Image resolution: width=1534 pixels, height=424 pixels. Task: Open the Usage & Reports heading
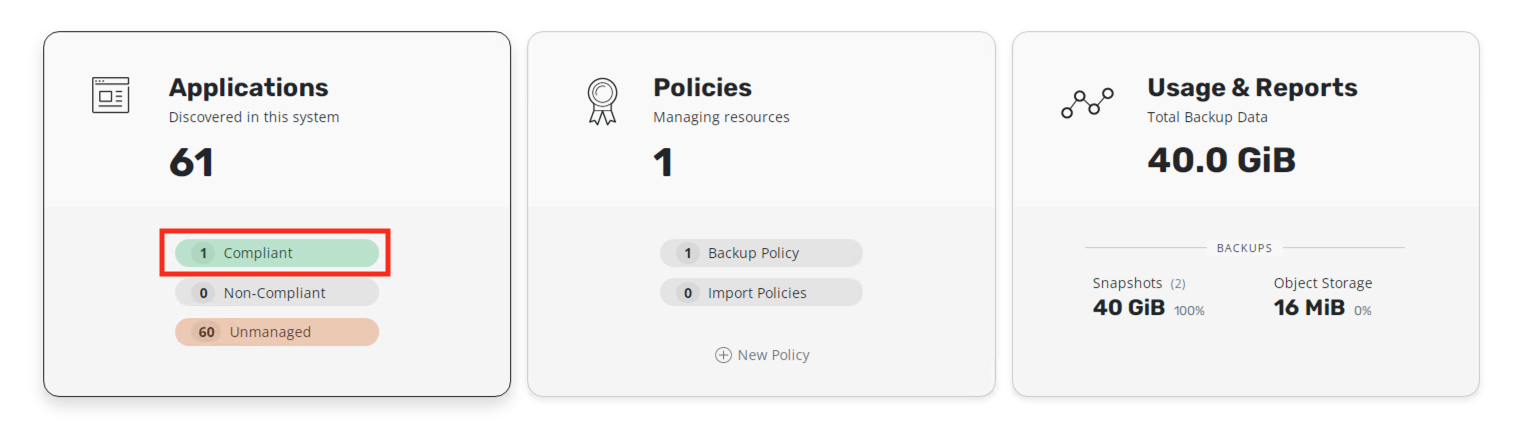point(1252,87)
